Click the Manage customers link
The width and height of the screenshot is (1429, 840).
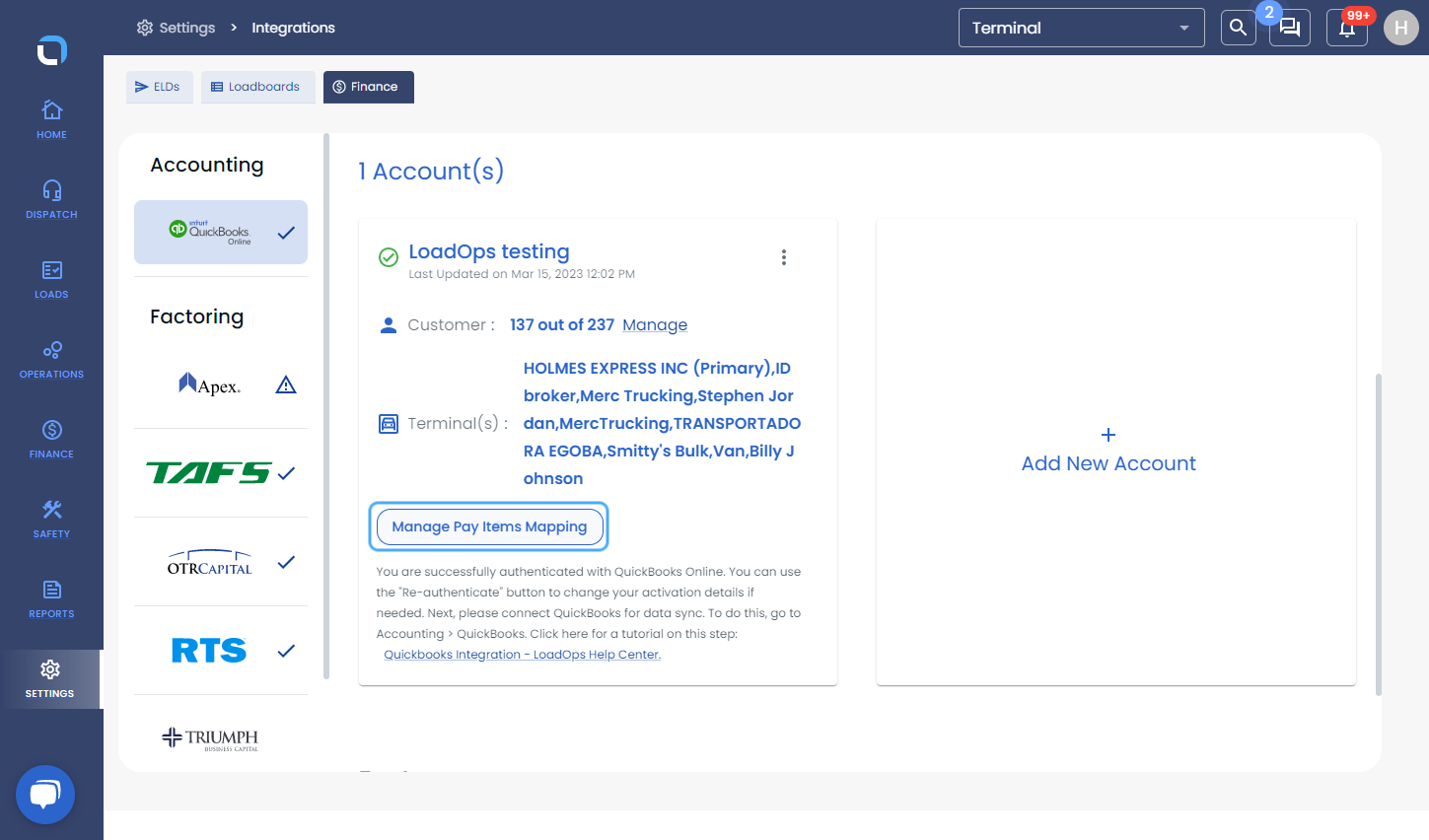click(655, 324)
